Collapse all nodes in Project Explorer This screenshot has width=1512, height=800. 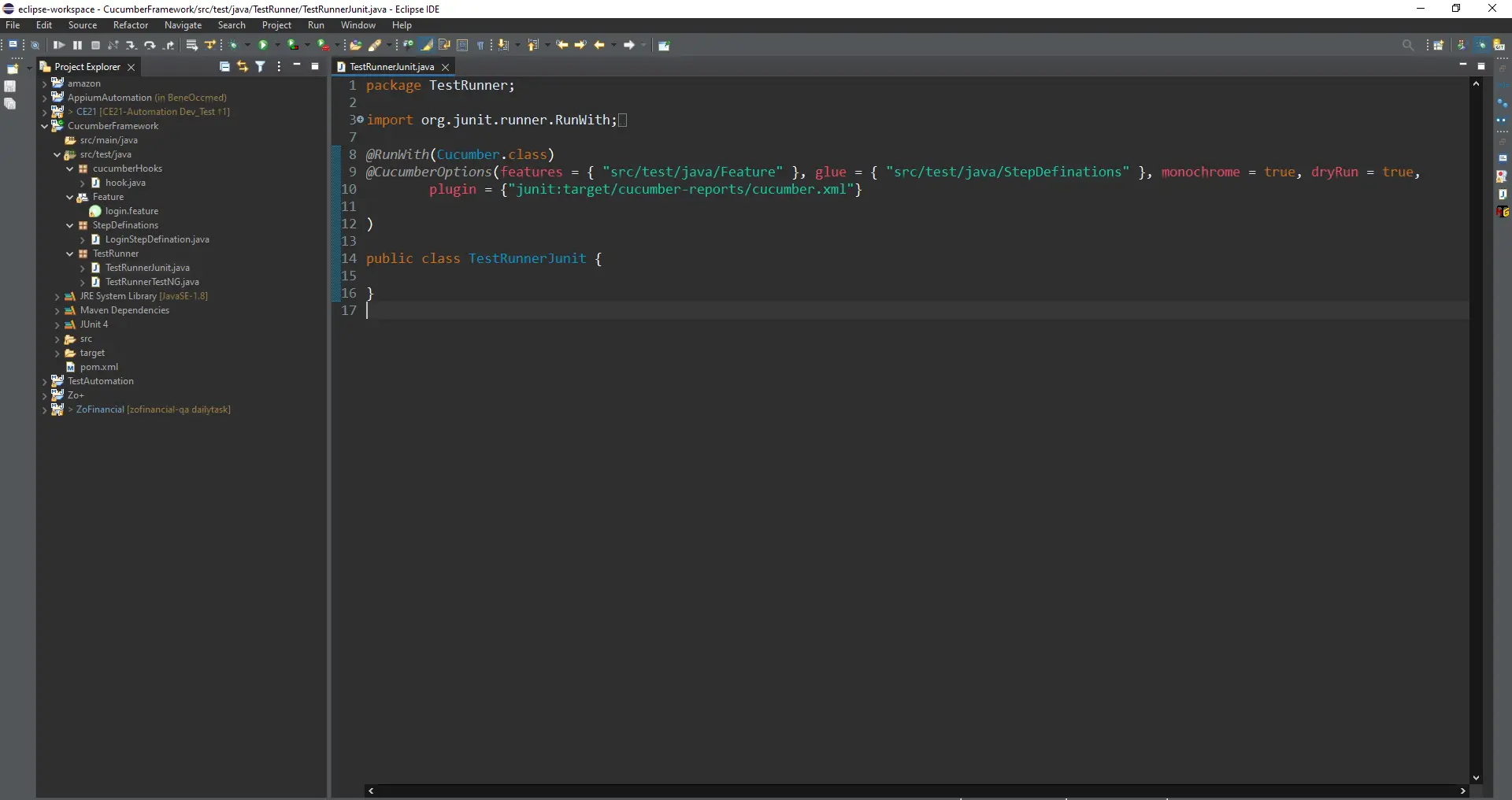(224, 67)
